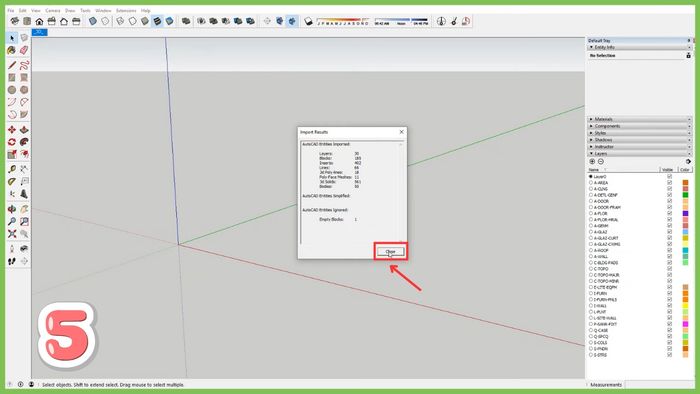Image resolution: width=700 pixels, height=394 pixels.
Task: Choose the Scale tool
Action: click(x=12, y=154)
